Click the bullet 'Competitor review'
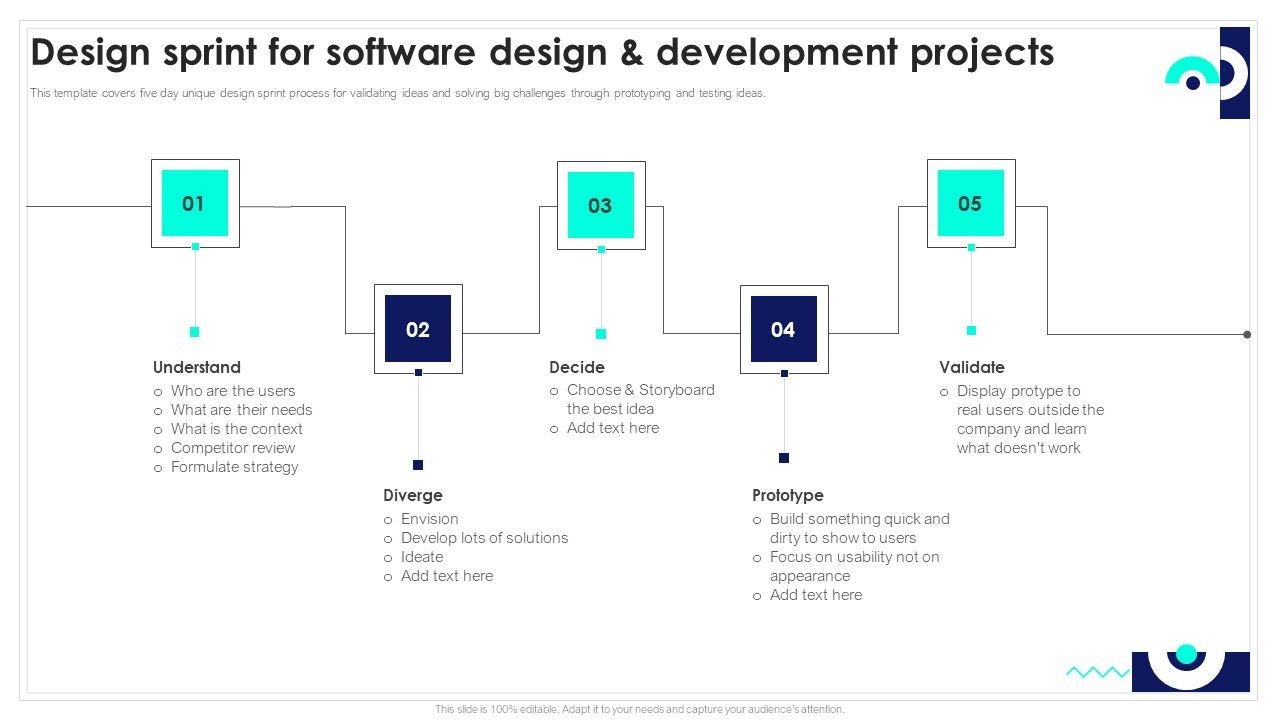This screenshot has width=1280, height=720. [233, 448]
